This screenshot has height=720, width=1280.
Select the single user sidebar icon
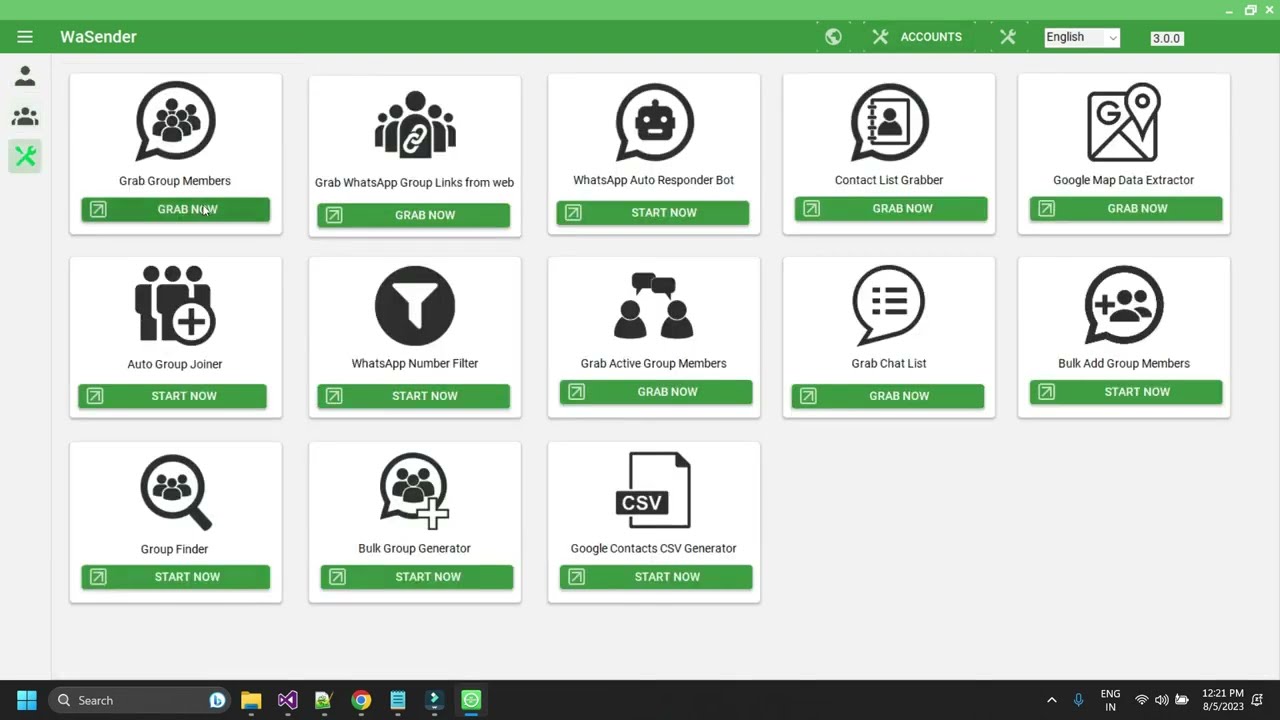point(25,76)
